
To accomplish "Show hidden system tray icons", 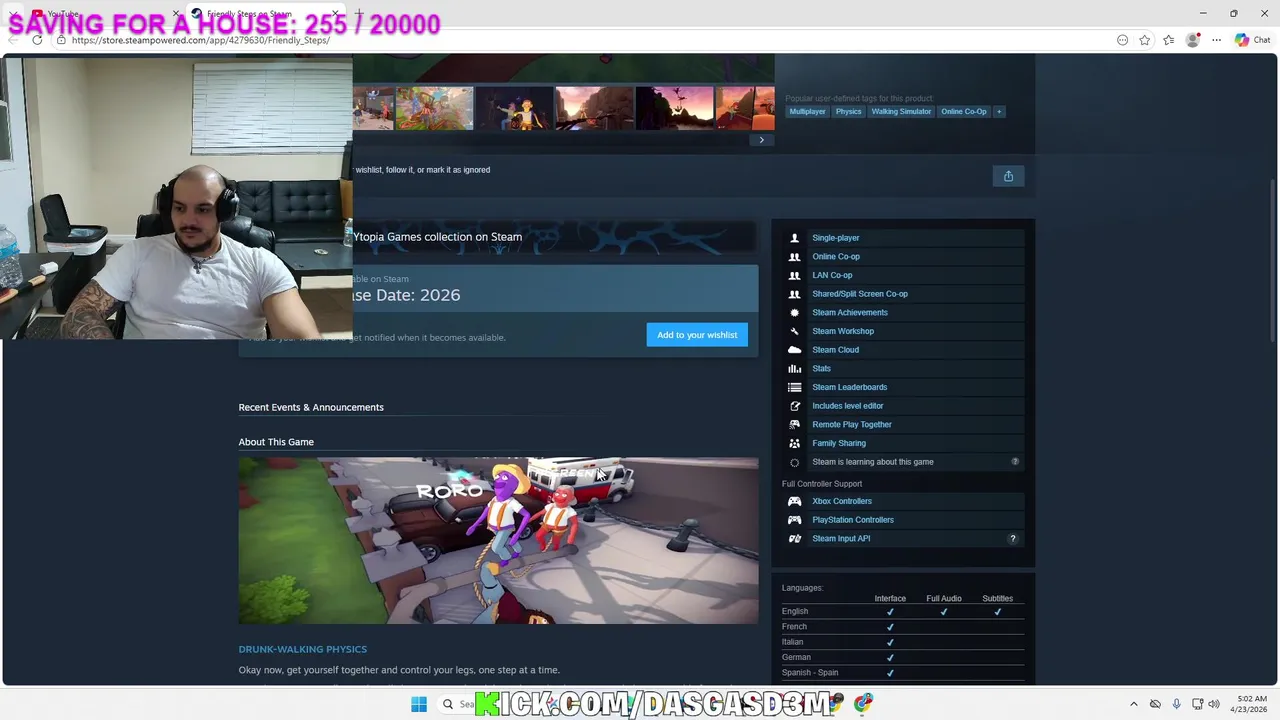I will tap(1133, 704).
